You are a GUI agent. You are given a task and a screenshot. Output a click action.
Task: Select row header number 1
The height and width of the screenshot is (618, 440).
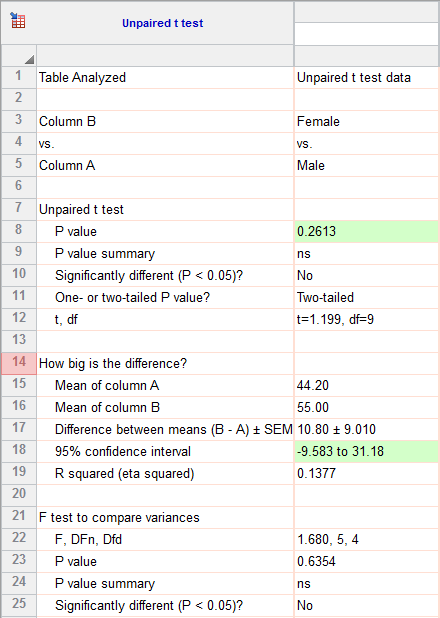19,77
